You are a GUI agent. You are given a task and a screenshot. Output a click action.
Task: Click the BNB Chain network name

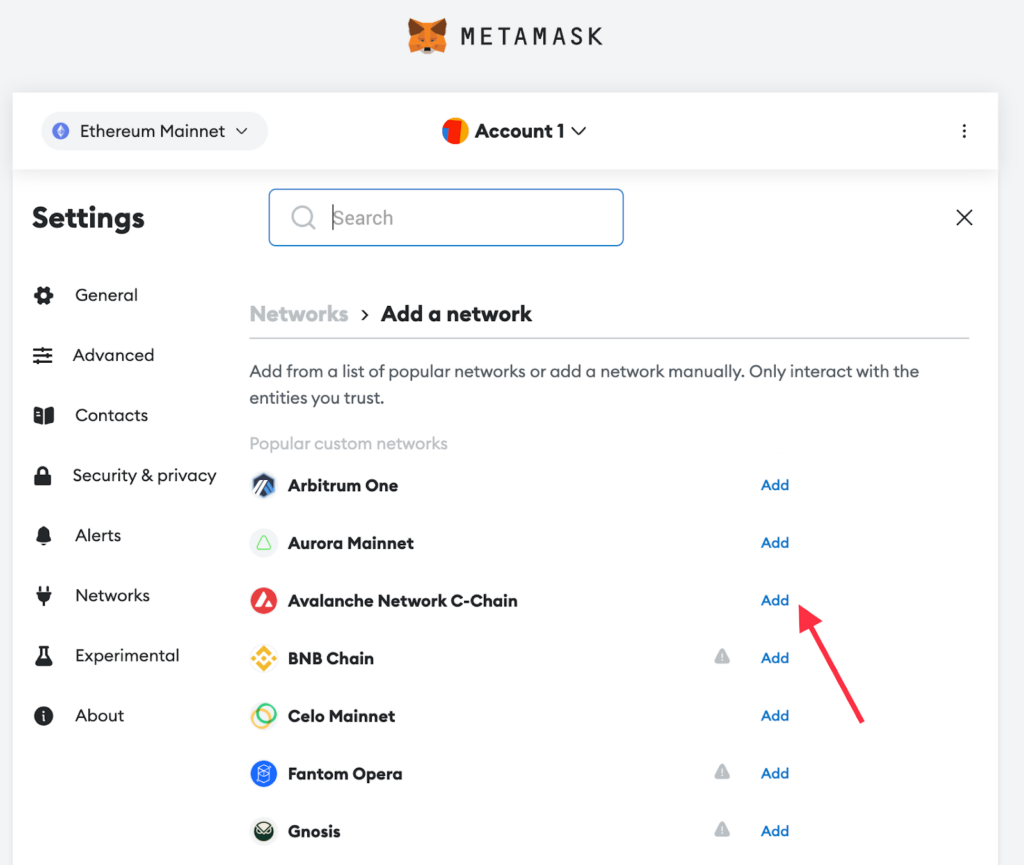tap(331, 658)
